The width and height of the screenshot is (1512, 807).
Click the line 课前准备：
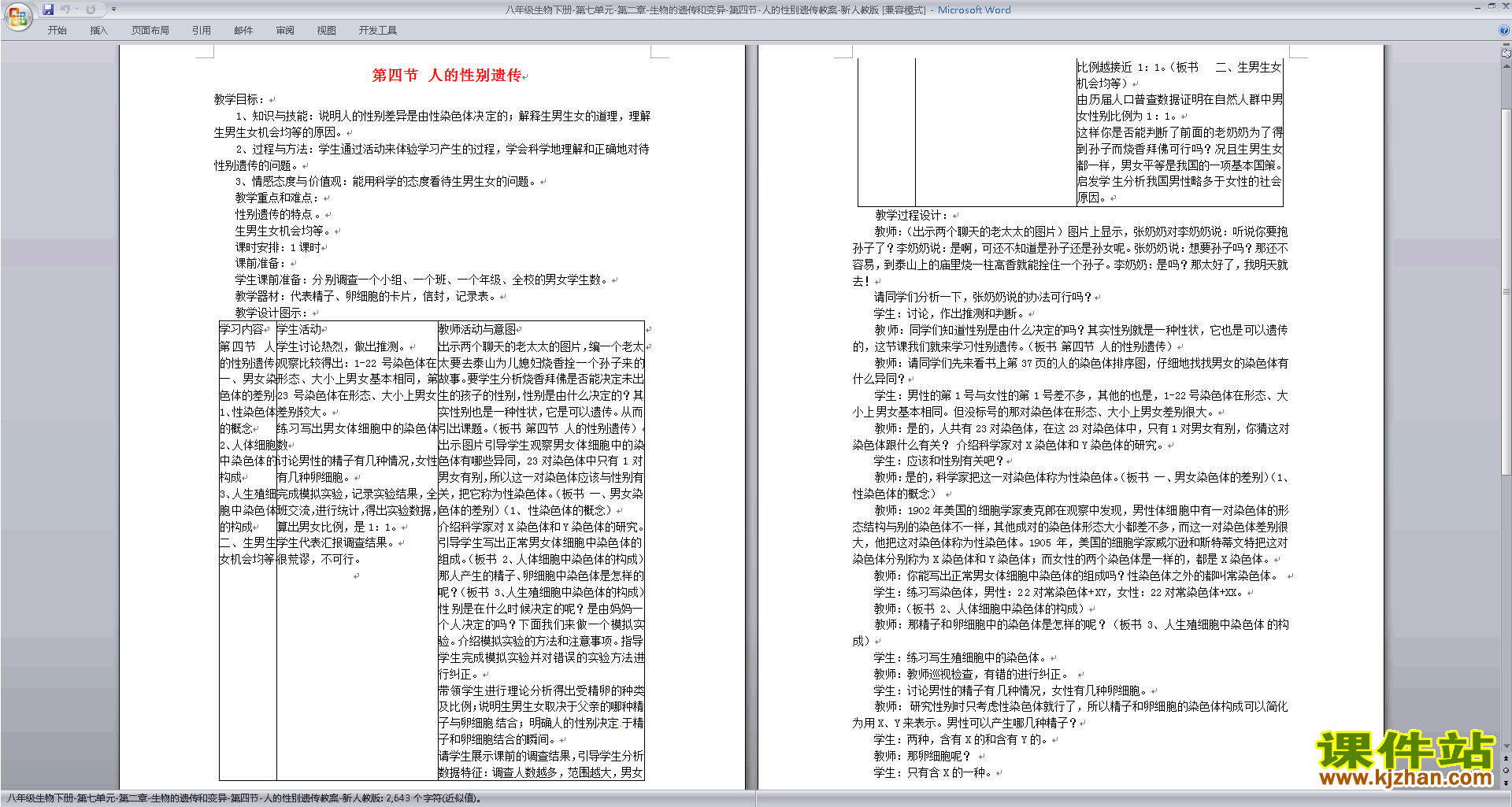tap(261, 264)
